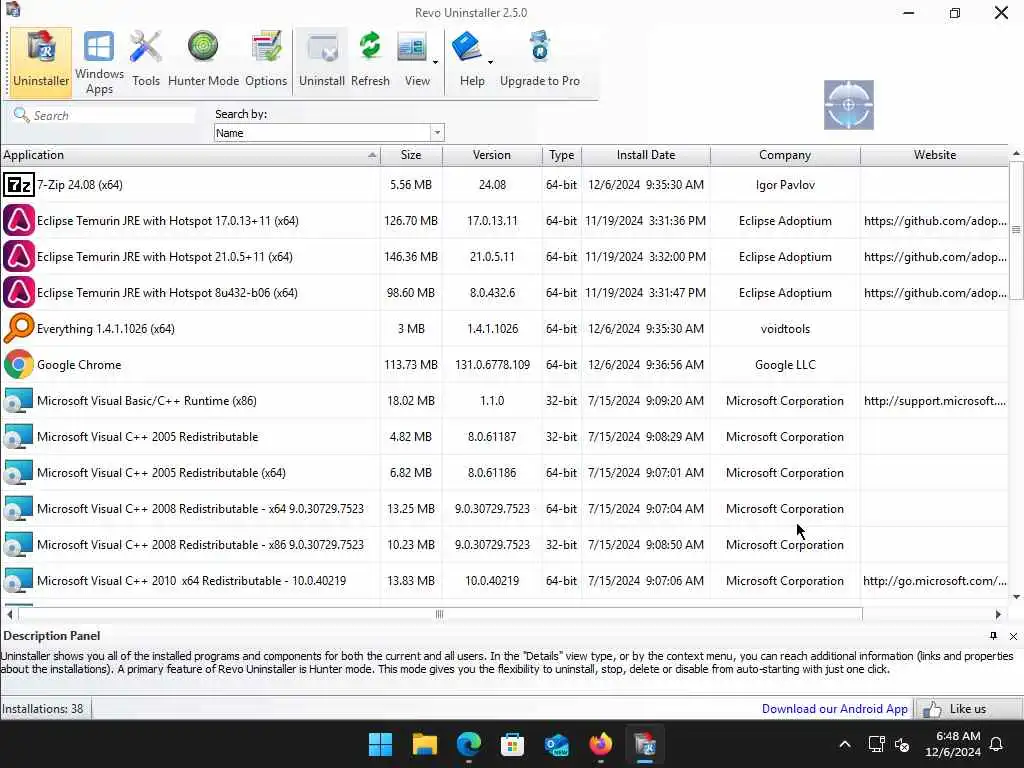Image resolution: width=1024 pixels, height=768 pixels.
Task: Click the Google Chrome icon in list
Action: (18, 364)
